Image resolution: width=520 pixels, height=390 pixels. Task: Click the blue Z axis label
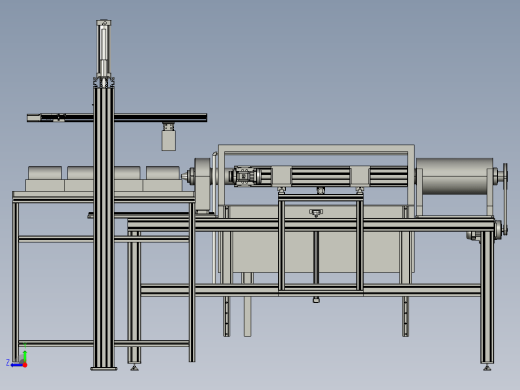coord(8,362)
